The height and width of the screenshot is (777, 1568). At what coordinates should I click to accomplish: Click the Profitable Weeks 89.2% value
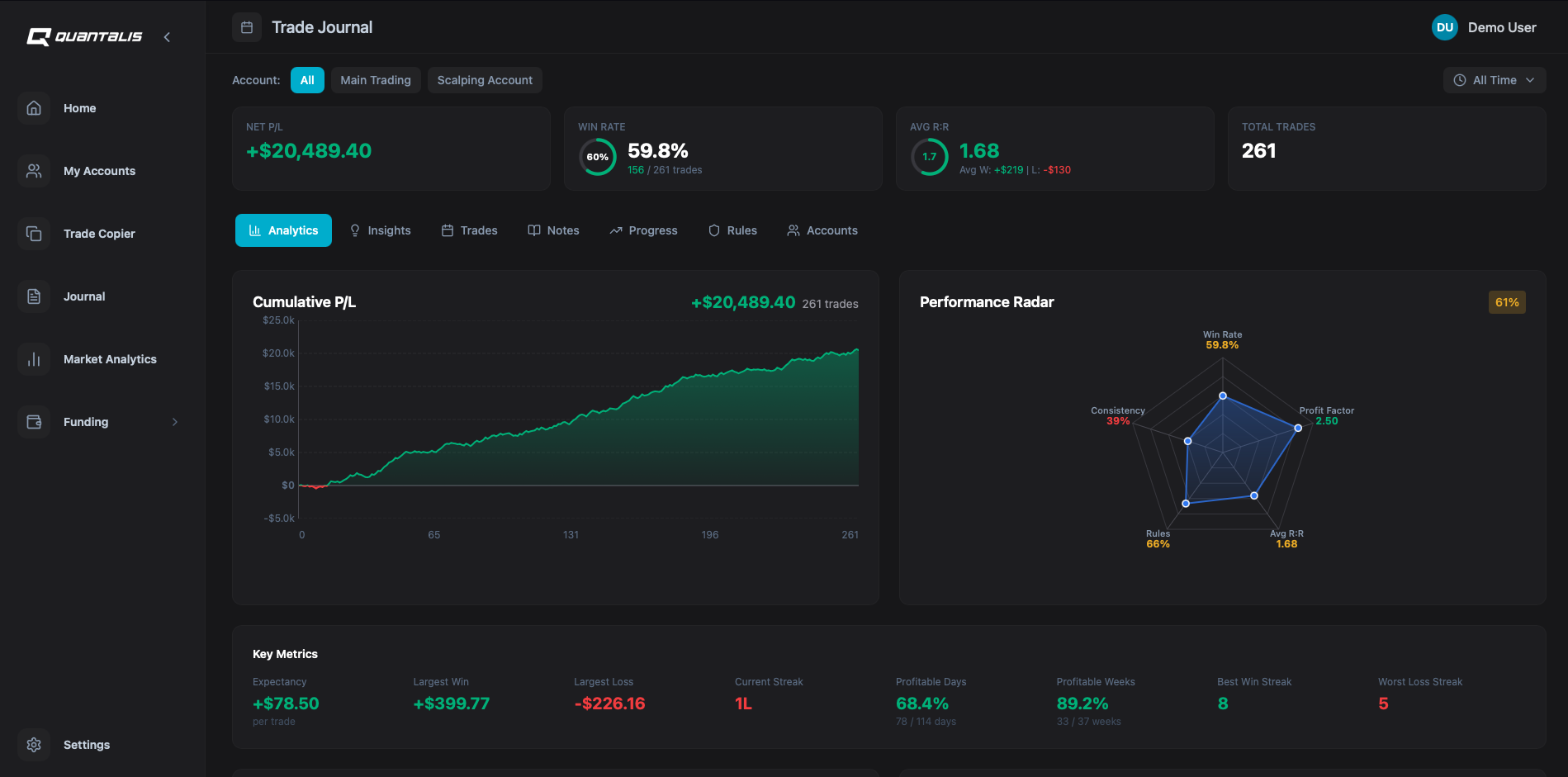(1082, 704)
